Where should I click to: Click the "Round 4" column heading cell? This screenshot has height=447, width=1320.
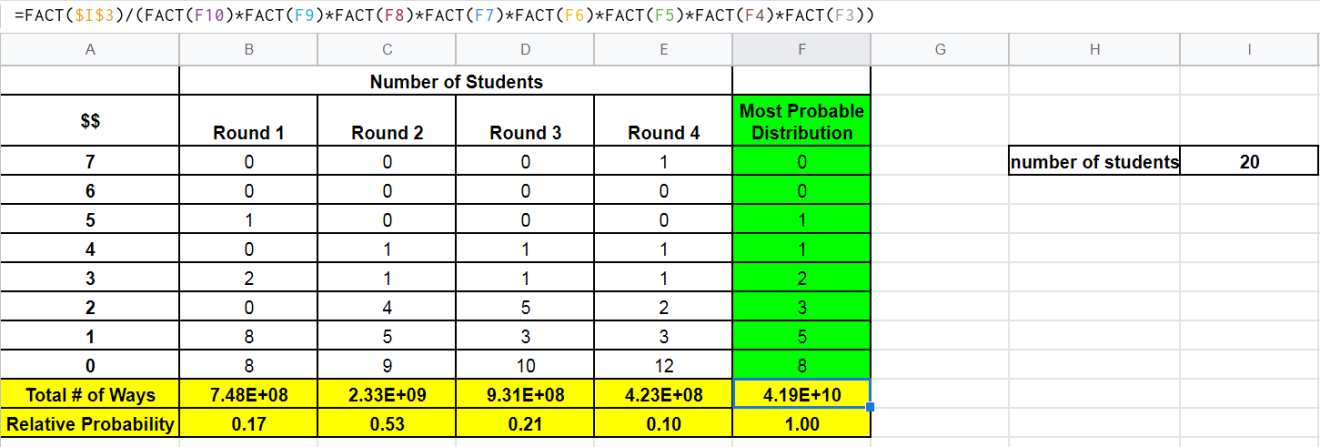[663, 132]
